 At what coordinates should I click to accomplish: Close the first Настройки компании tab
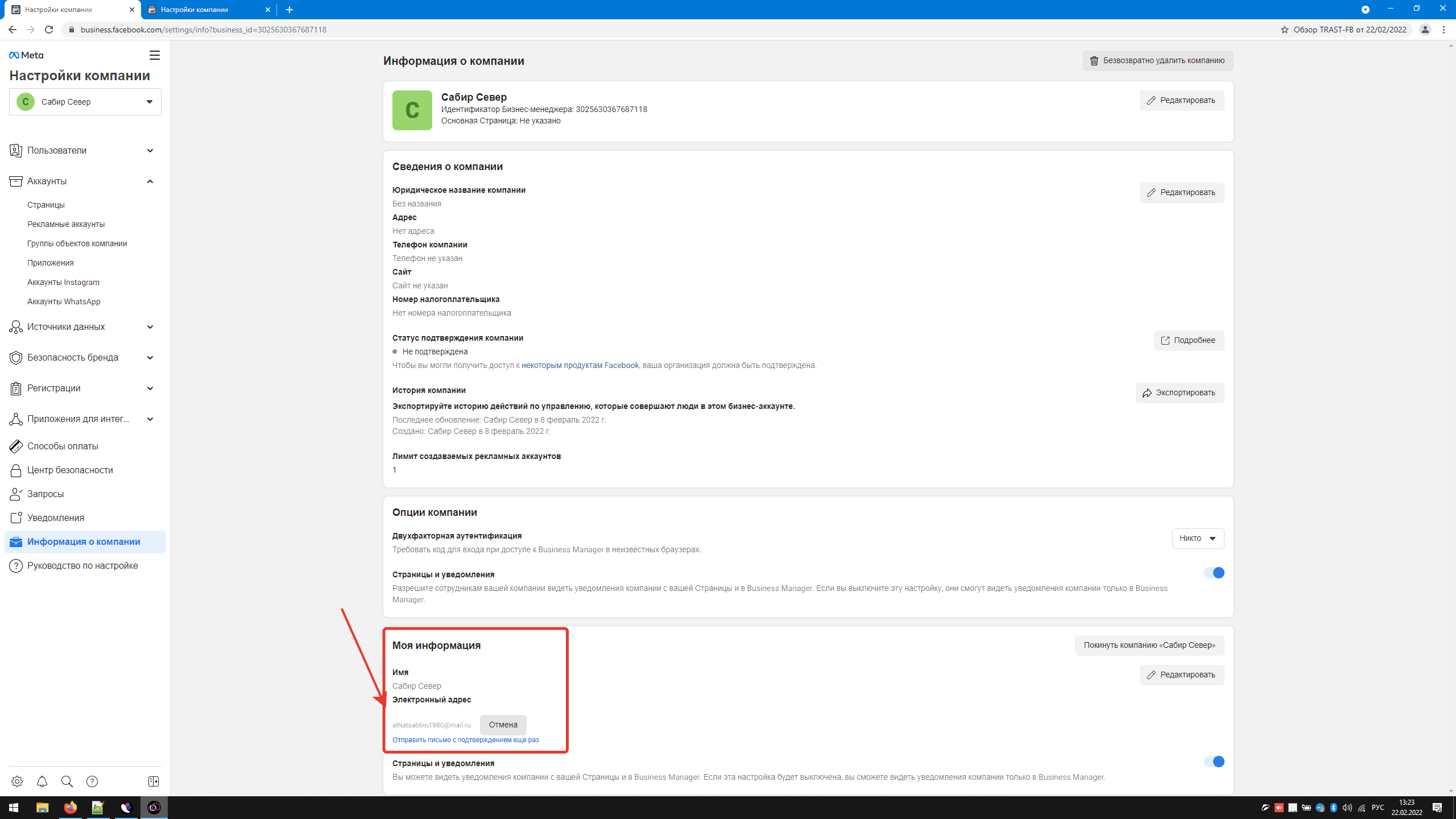point(131,10)
